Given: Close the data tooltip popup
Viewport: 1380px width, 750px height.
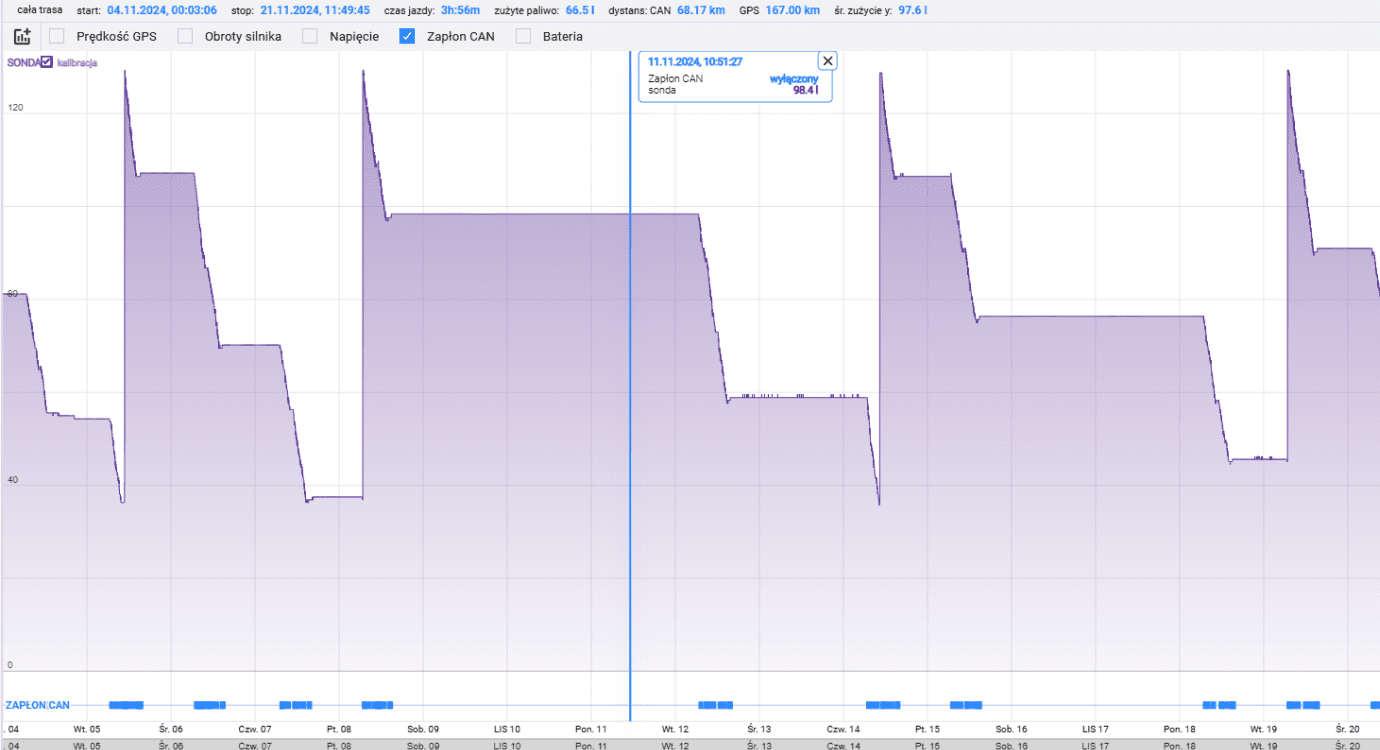Looking at the screenshot, I should tap(827, 61).
